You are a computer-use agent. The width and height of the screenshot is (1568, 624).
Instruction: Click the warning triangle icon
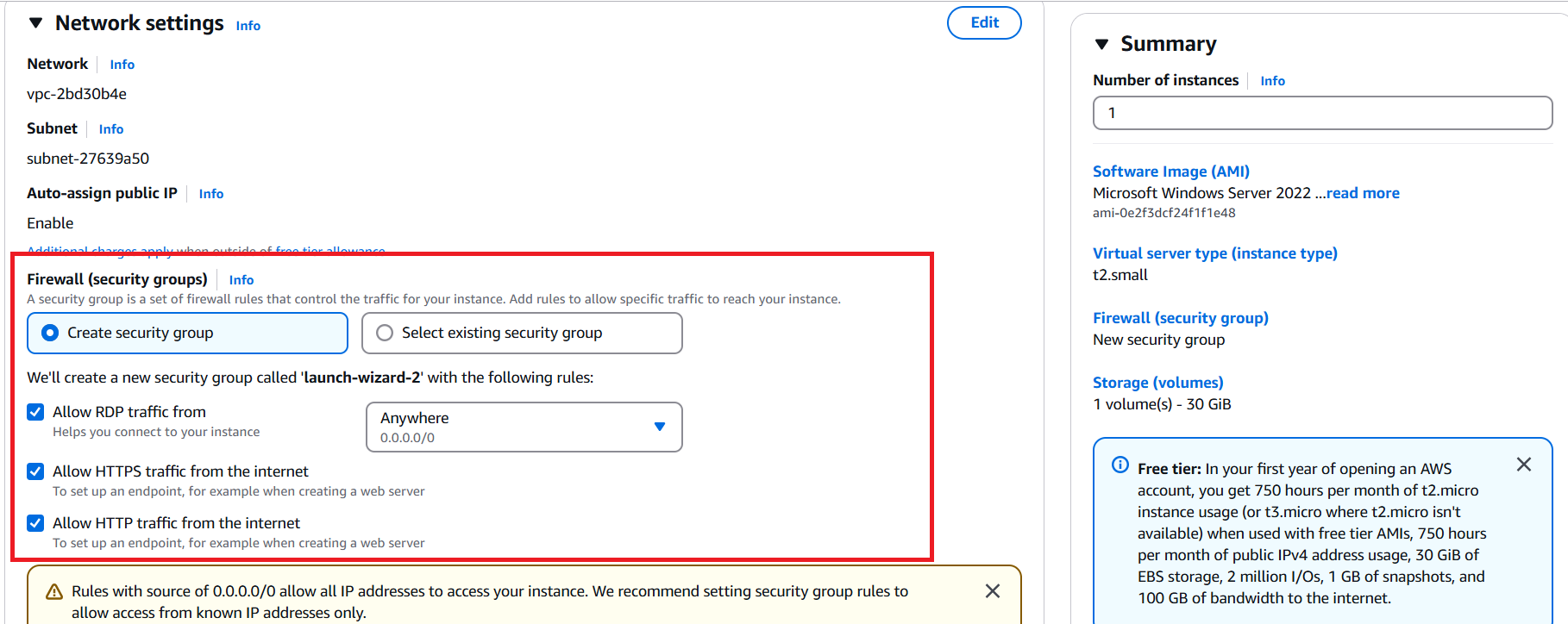[53, 592]
